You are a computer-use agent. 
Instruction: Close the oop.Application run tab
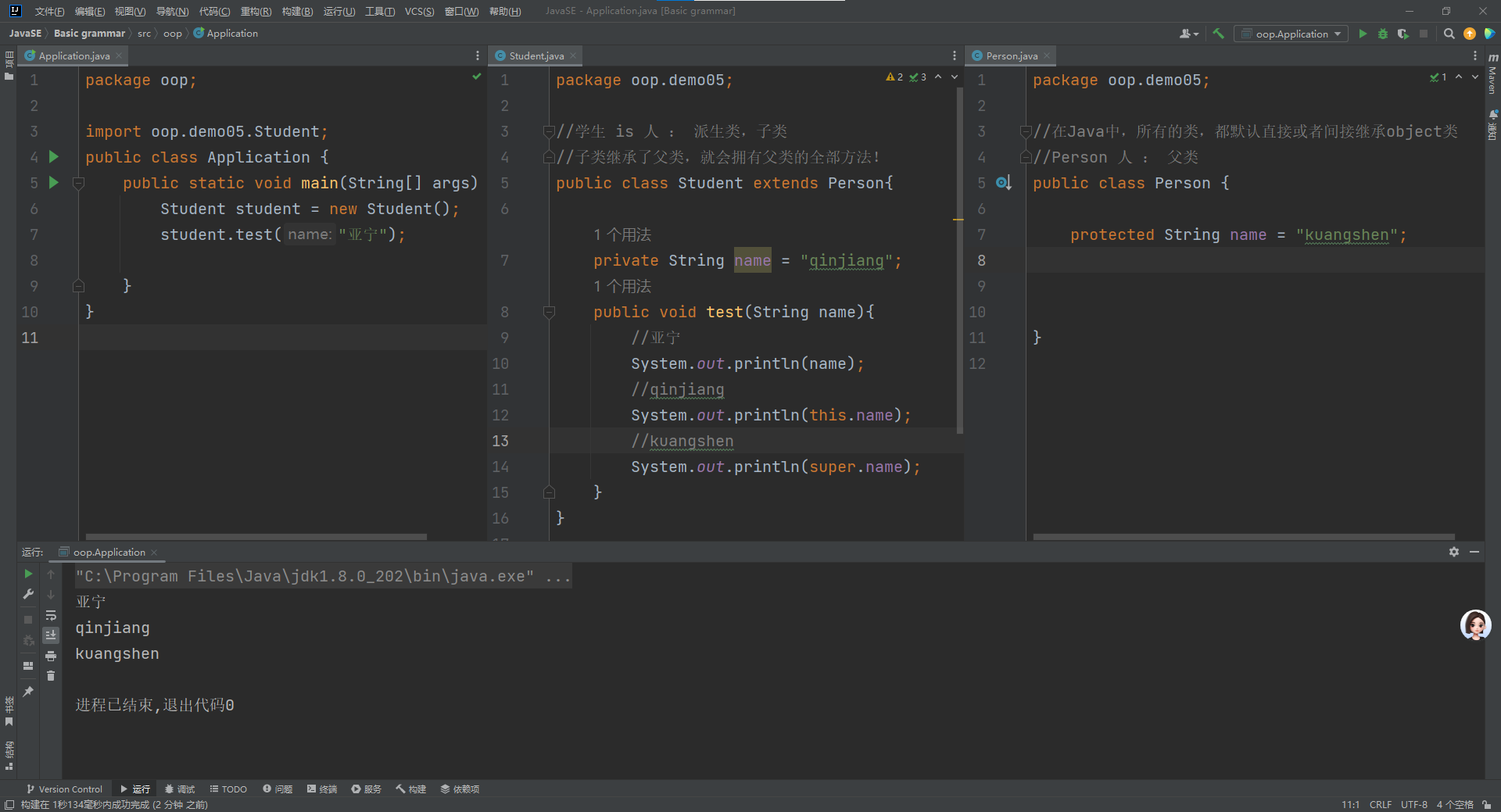point(154,553)
